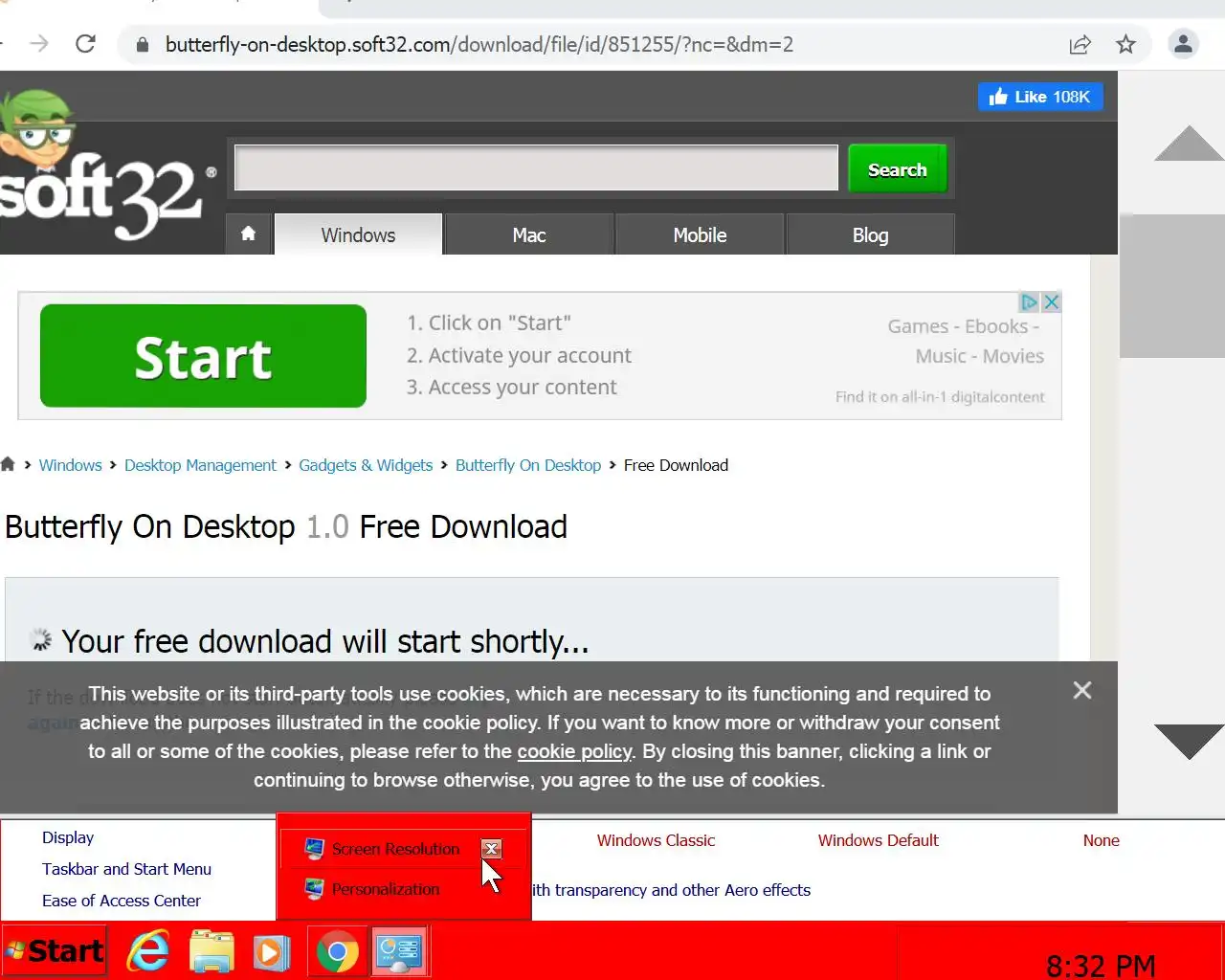Click the browser forward arrow

pos(39,44)
